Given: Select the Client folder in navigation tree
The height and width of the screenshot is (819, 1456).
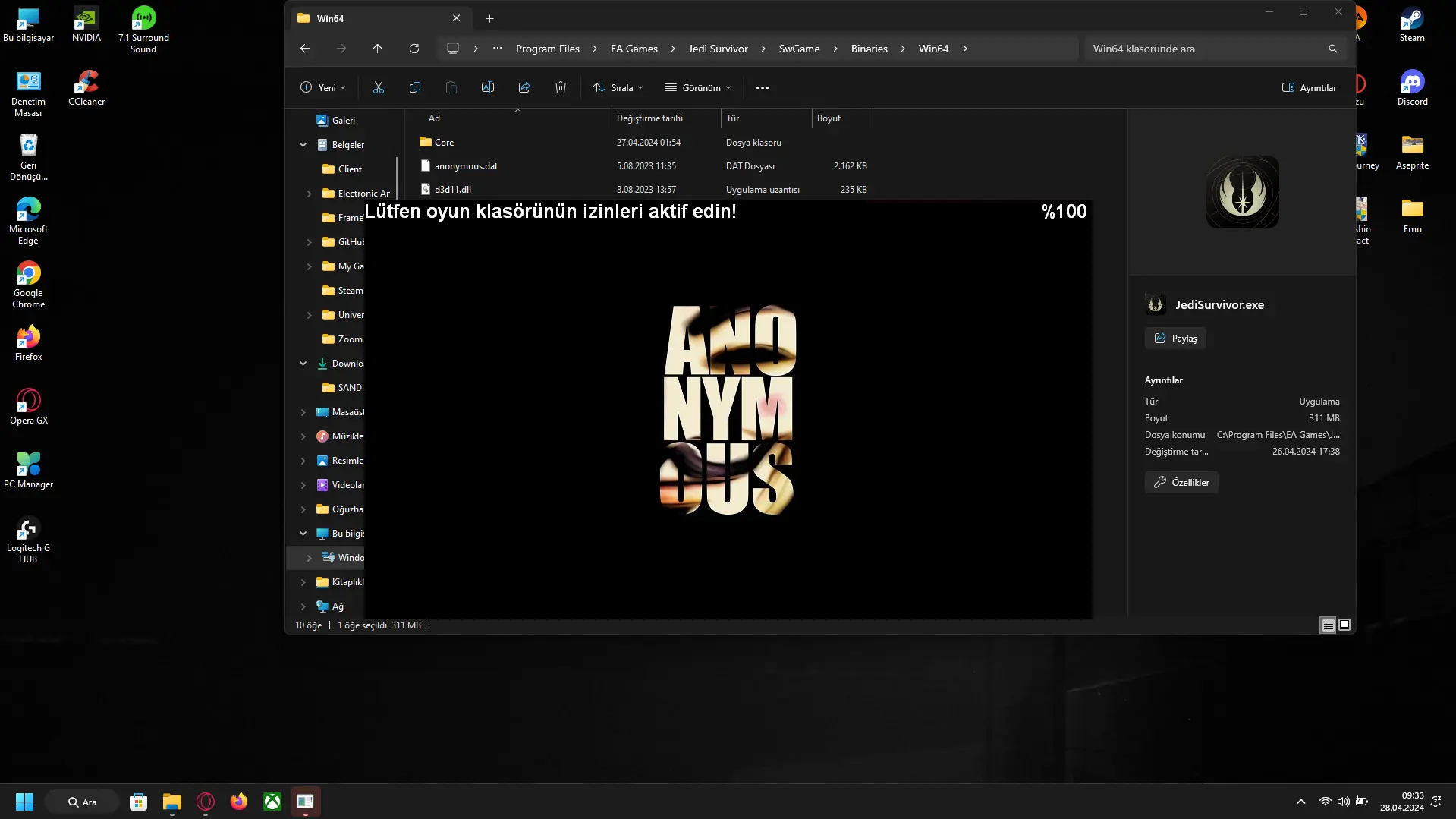Looking at the screenshot, I should pos(350,169).
